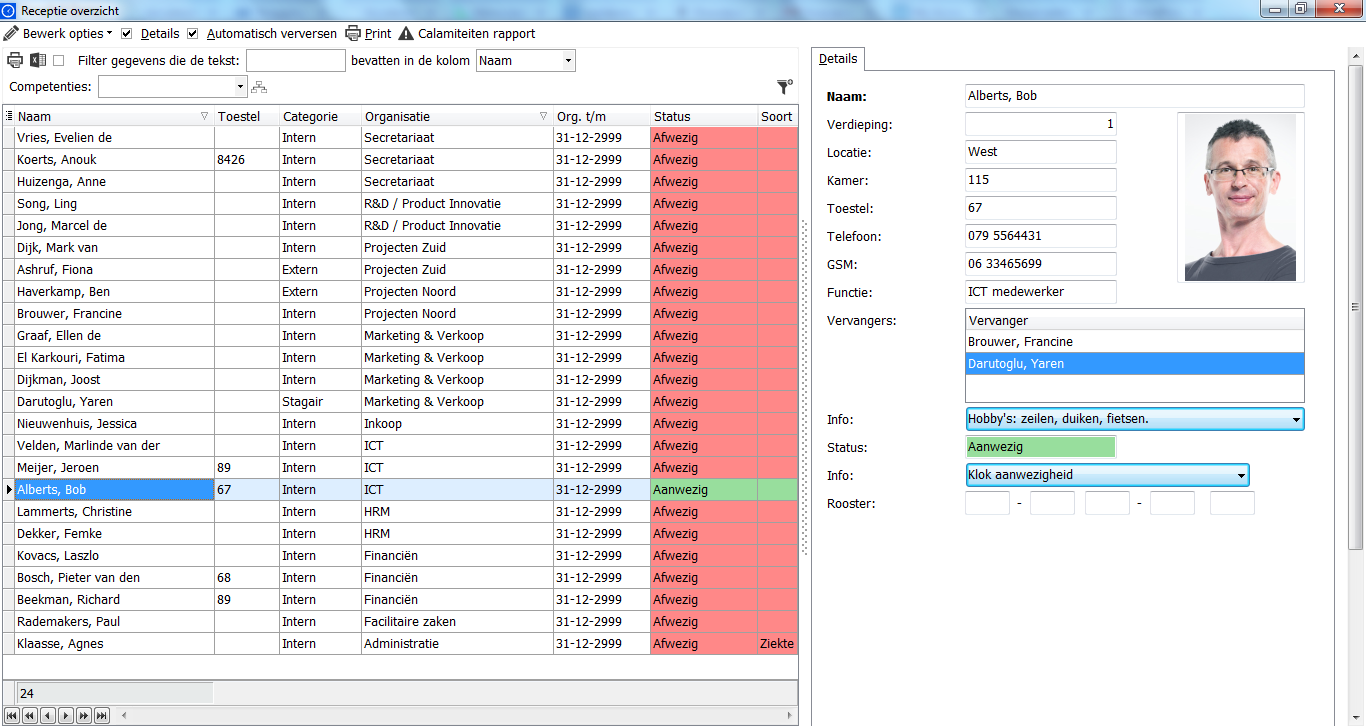Open the Bewerk opties menu
The height and width of the screenshot is (728, 1366).
tap(57, 33)
